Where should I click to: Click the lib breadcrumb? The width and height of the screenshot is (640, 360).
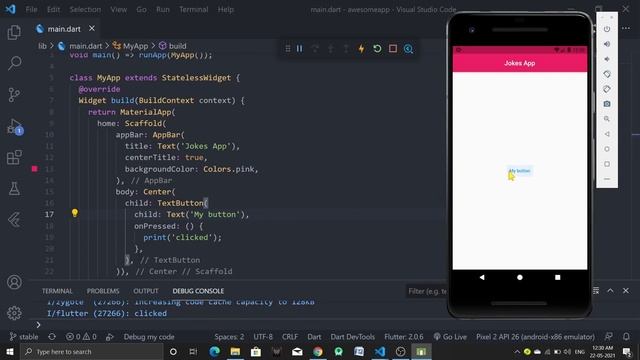tap(42, 46)
